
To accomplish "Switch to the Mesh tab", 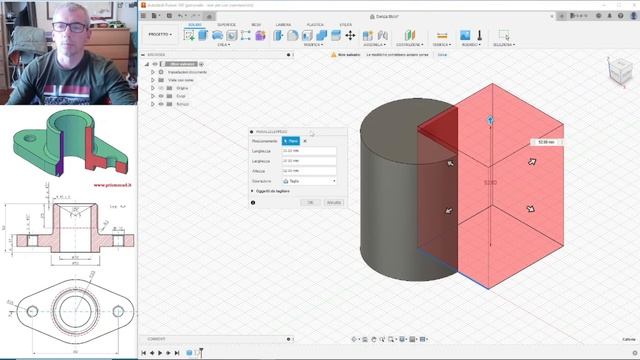I will (256, 25).
